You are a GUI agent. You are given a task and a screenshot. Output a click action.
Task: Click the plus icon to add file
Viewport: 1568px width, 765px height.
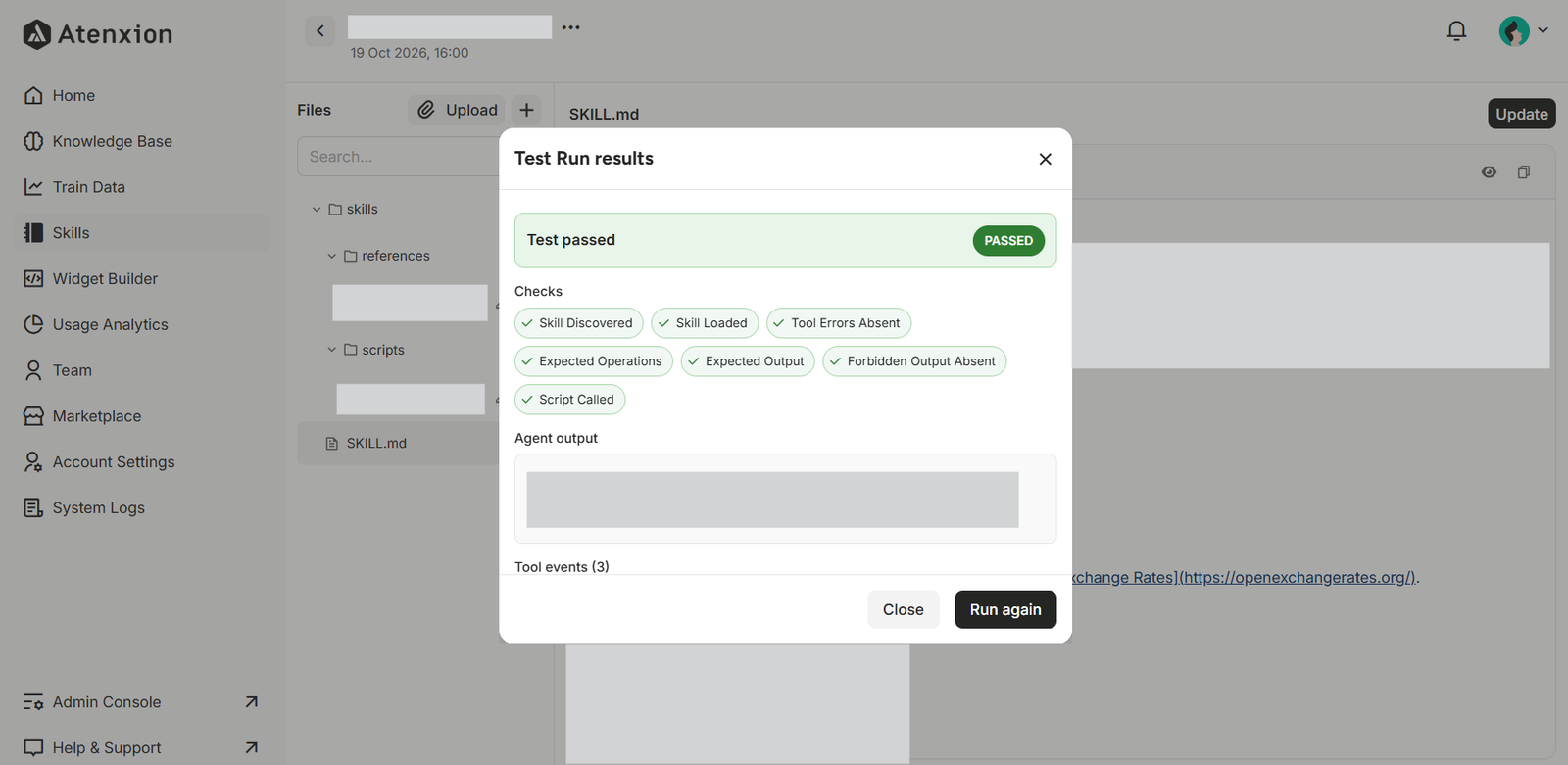click(x=526, y=110)
